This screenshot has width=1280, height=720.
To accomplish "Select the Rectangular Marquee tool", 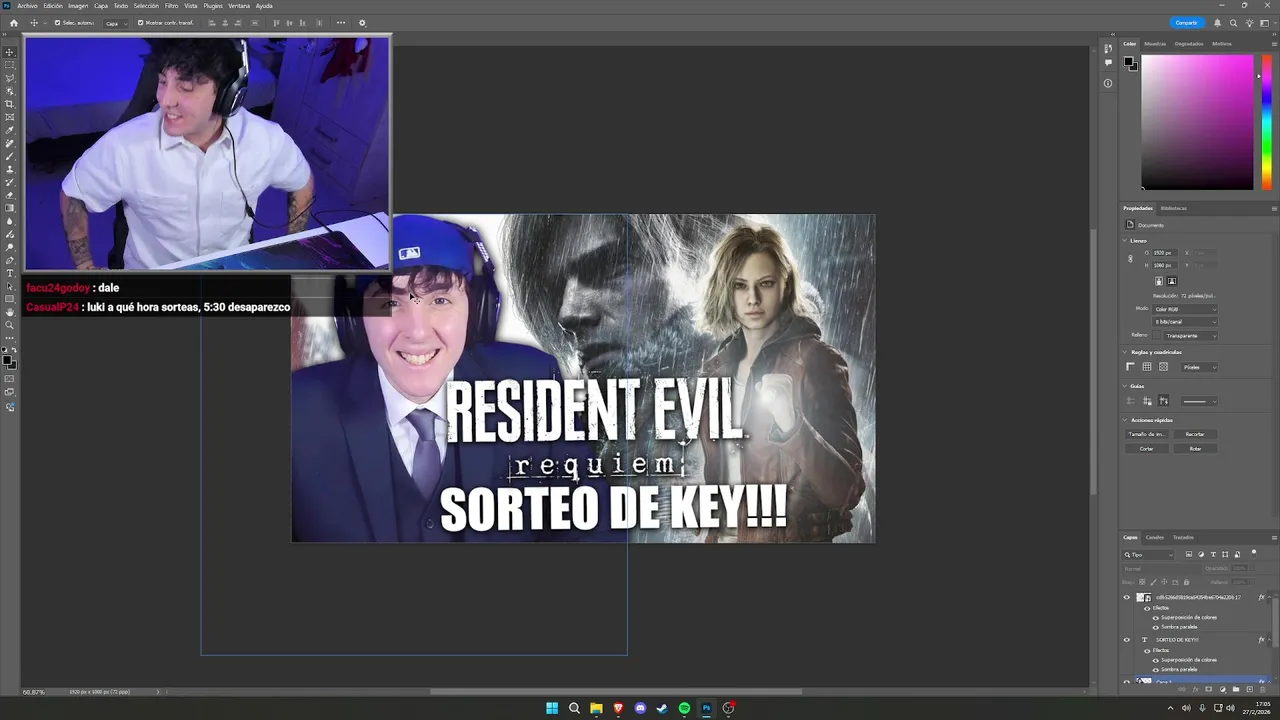I will pos(10,64).
